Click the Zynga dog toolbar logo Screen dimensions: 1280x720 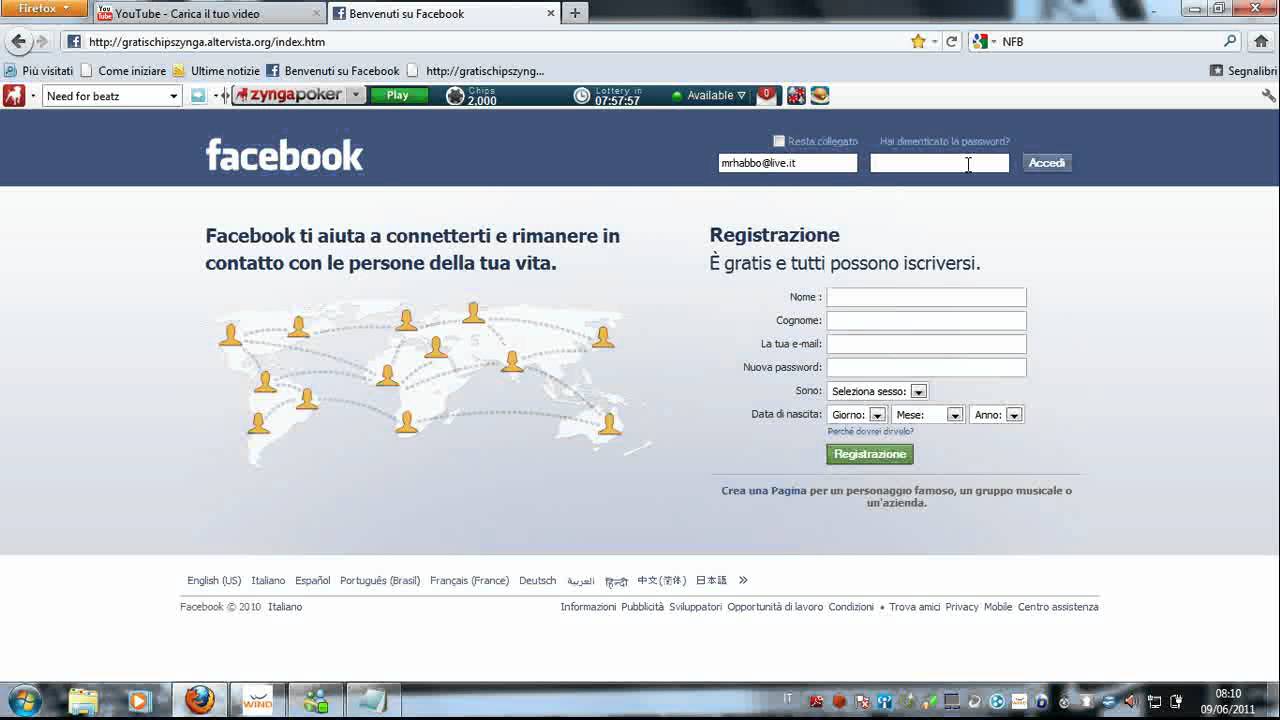14,96
